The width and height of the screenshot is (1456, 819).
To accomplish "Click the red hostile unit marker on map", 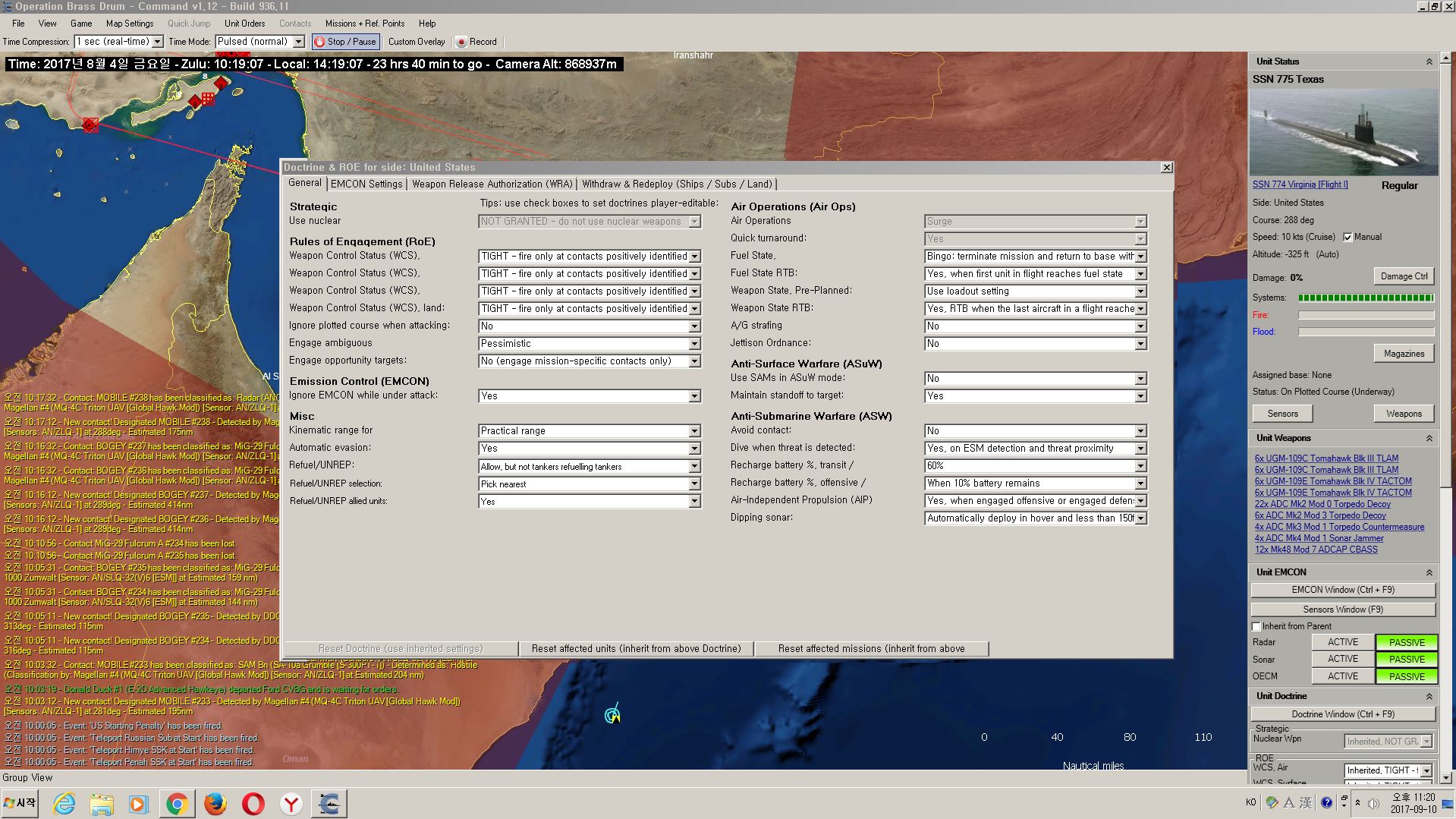I will (x=90, y=124).
